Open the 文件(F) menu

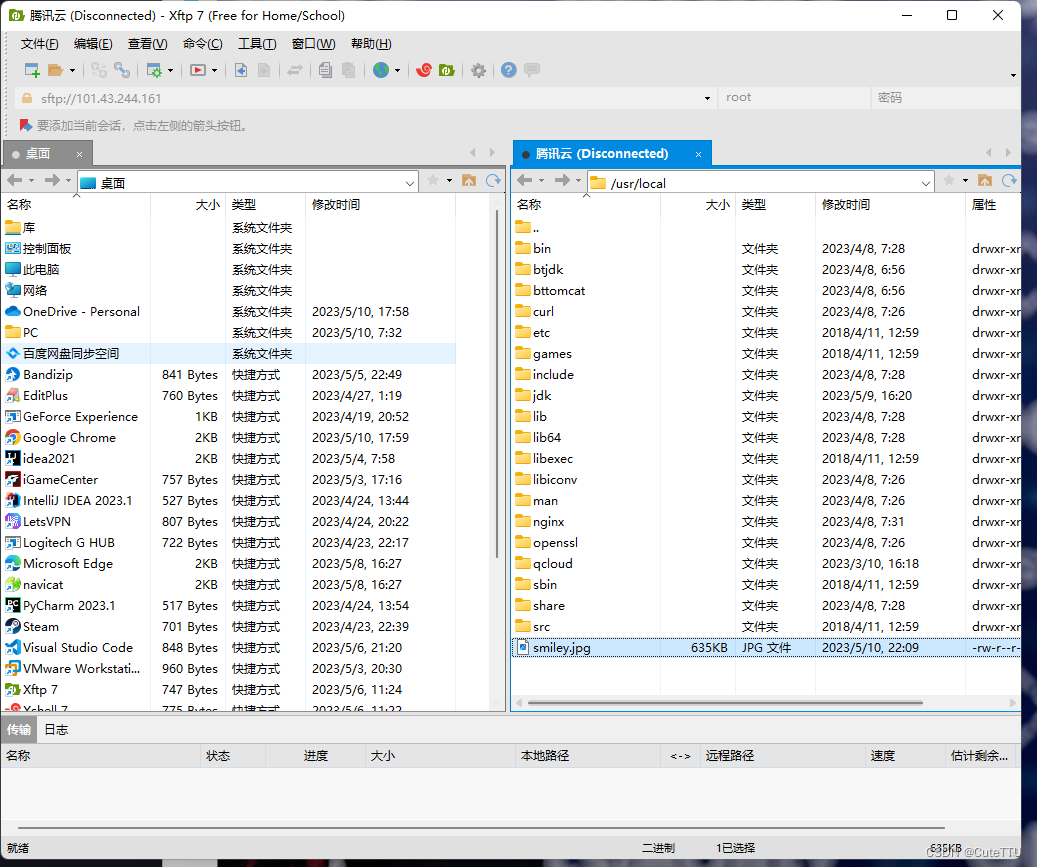(39, 44)
